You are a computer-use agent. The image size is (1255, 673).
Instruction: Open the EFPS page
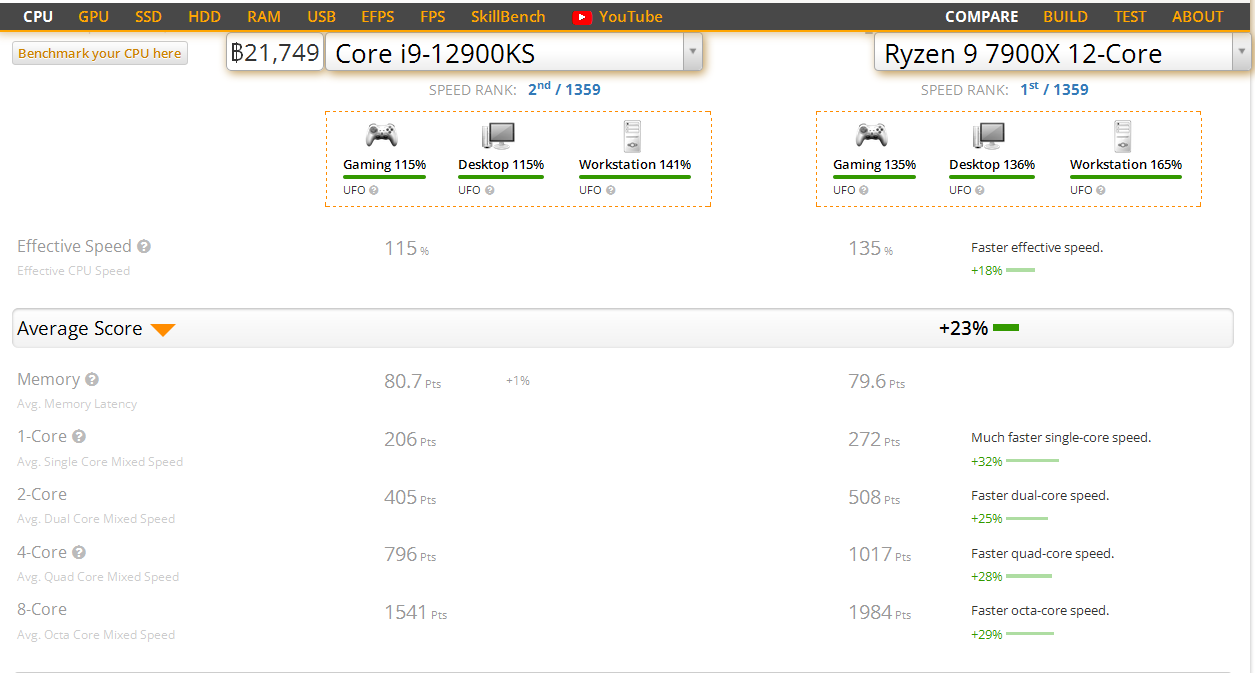coord(378,16)
